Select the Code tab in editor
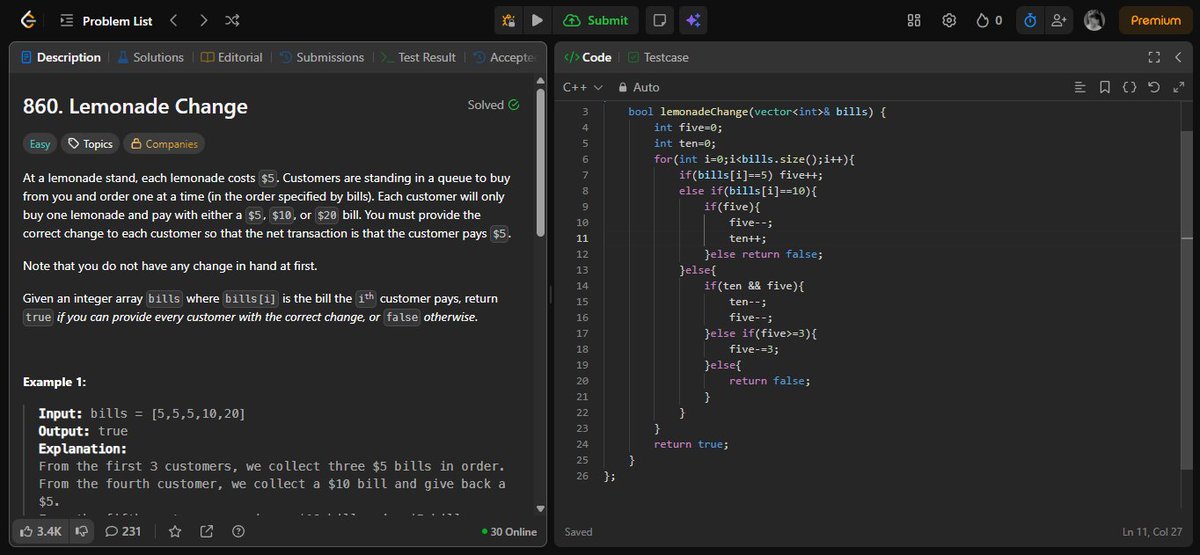Viewport: 1200px width, 555px height. [x=588, y=57]
